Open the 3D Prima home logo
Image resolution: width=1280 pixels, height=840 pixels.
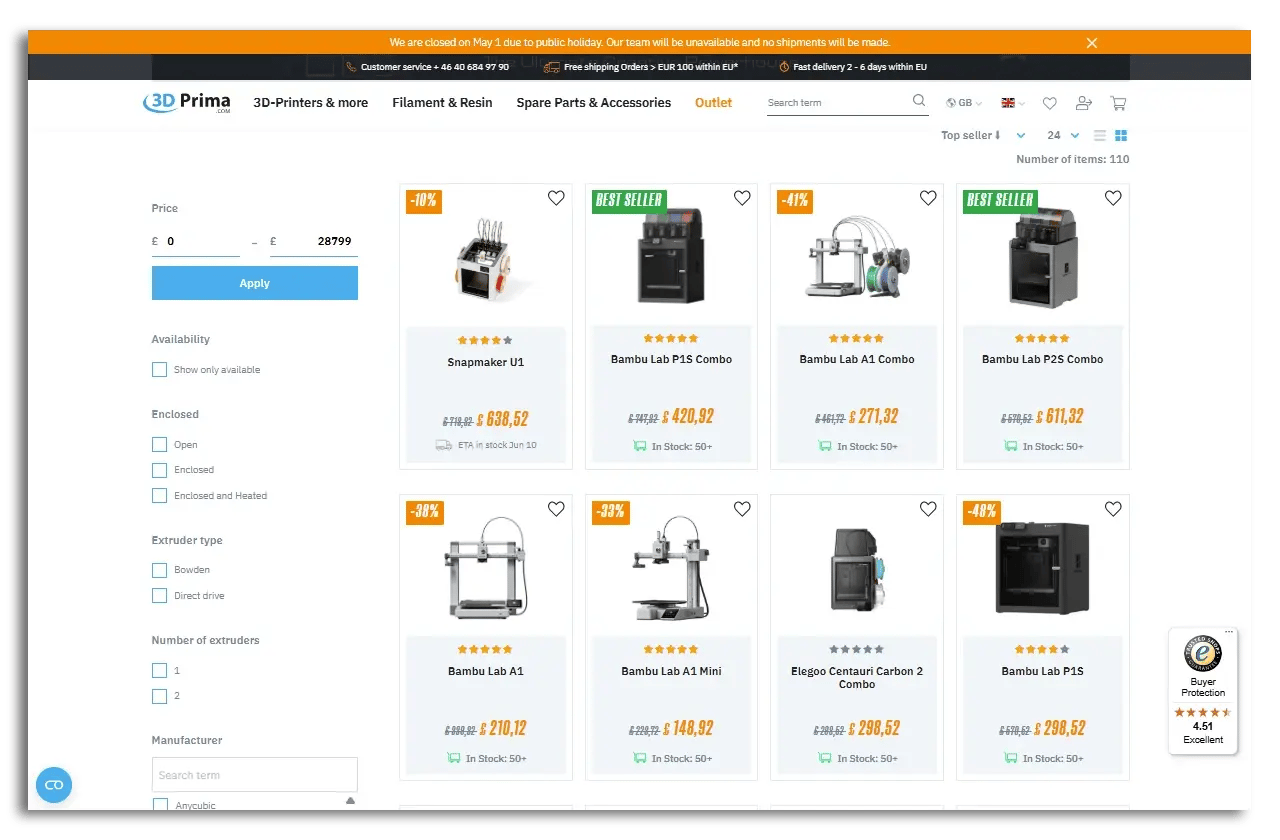click(187, 103)
